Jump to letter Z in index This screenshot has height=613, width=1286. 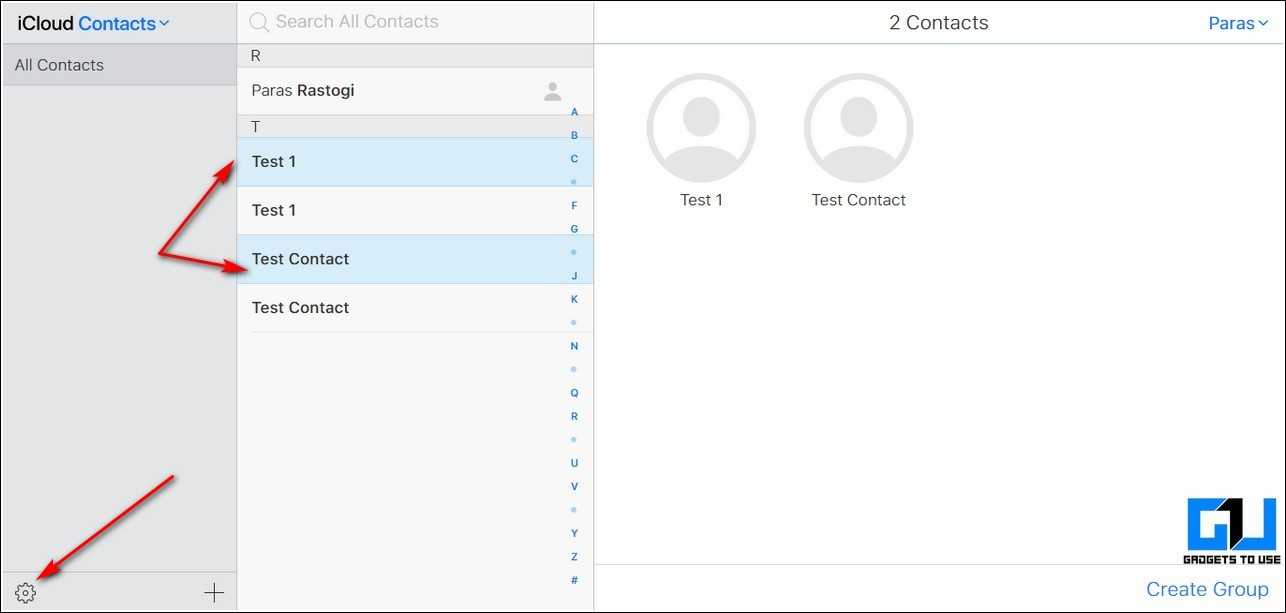[574, 556]
